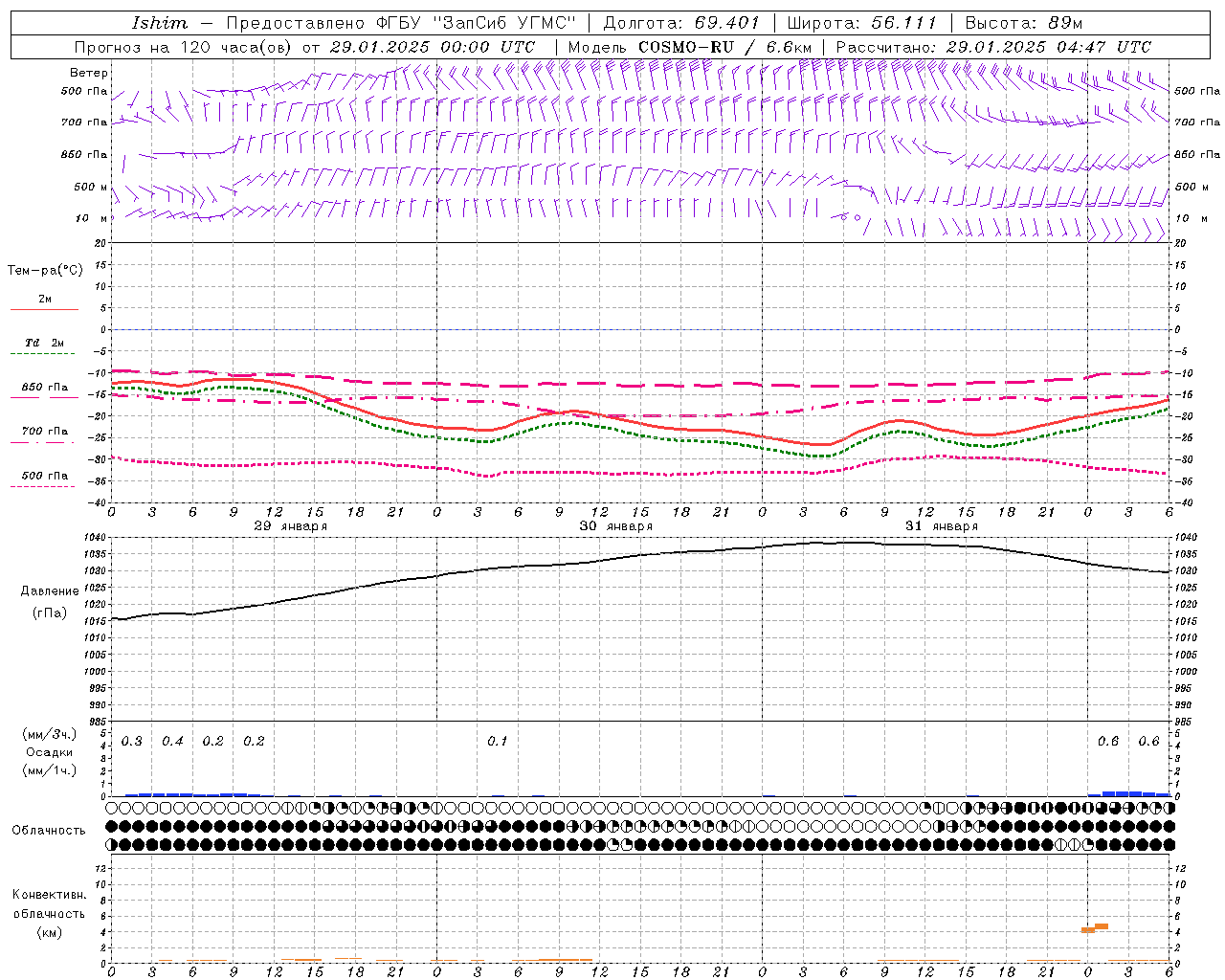The height and width of the screenshot is (980, 1225).
Task: Select "Прогноз на 120 часа(ов)" forecast text
Action: pos(185,47)
